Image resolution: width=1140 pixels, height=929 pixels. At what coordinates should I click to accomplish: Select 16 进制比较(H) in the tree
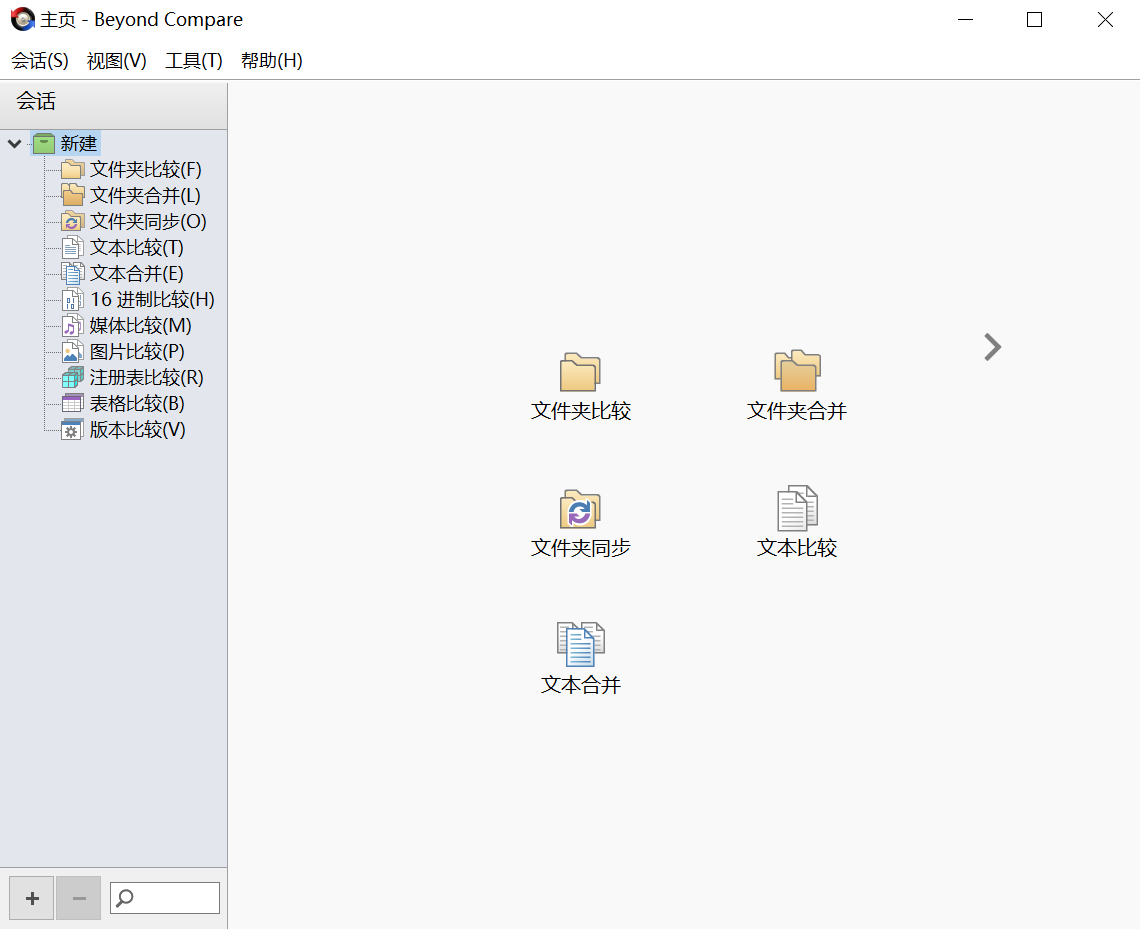(152, 299)
